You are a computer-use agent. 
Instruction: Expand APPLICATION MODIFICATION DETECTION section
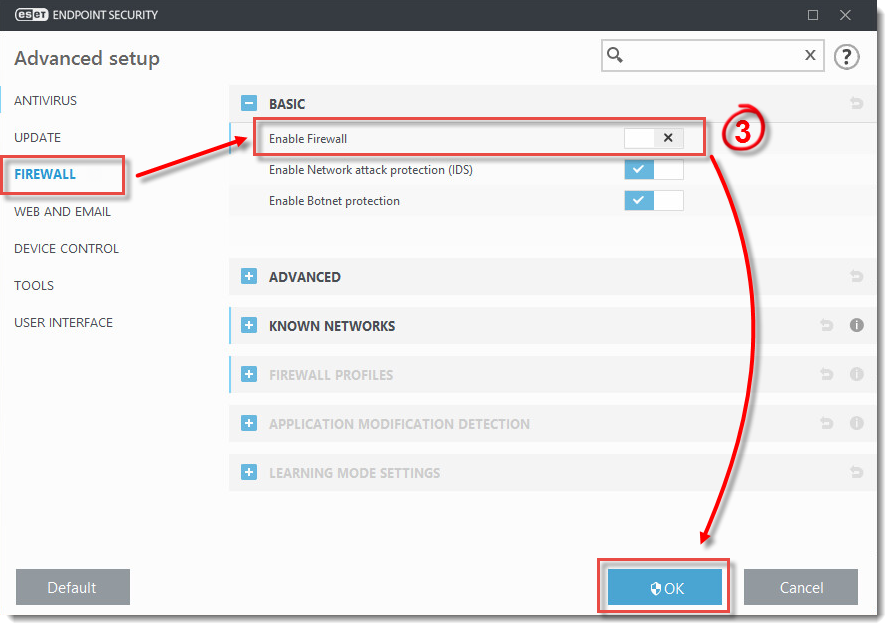tap(249, 423)
